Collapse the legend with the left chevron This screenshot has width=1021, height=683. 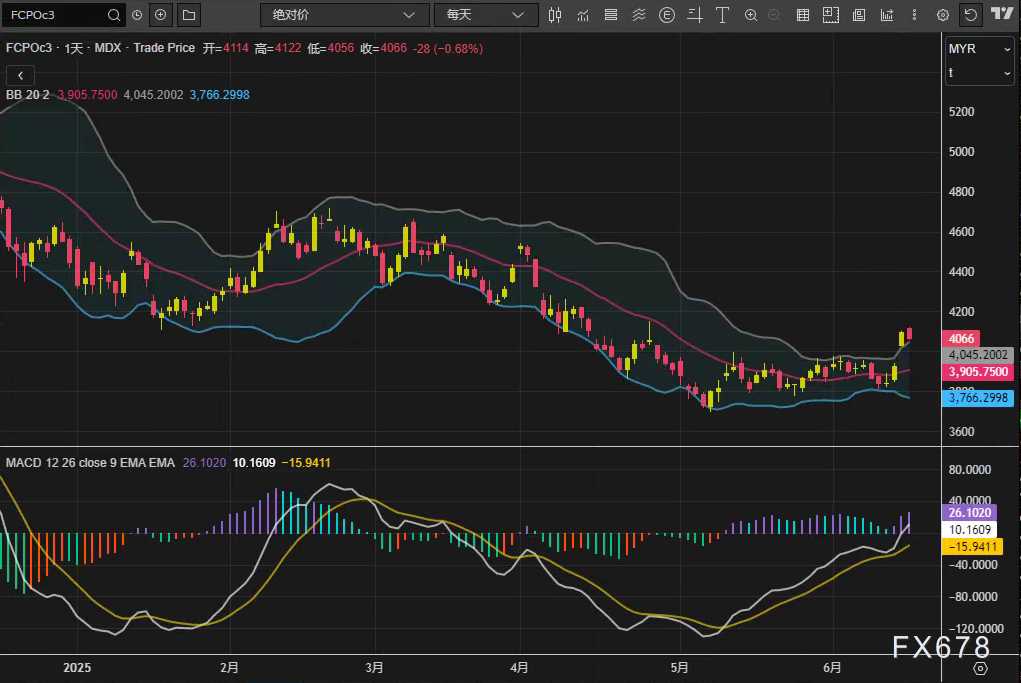20,75
